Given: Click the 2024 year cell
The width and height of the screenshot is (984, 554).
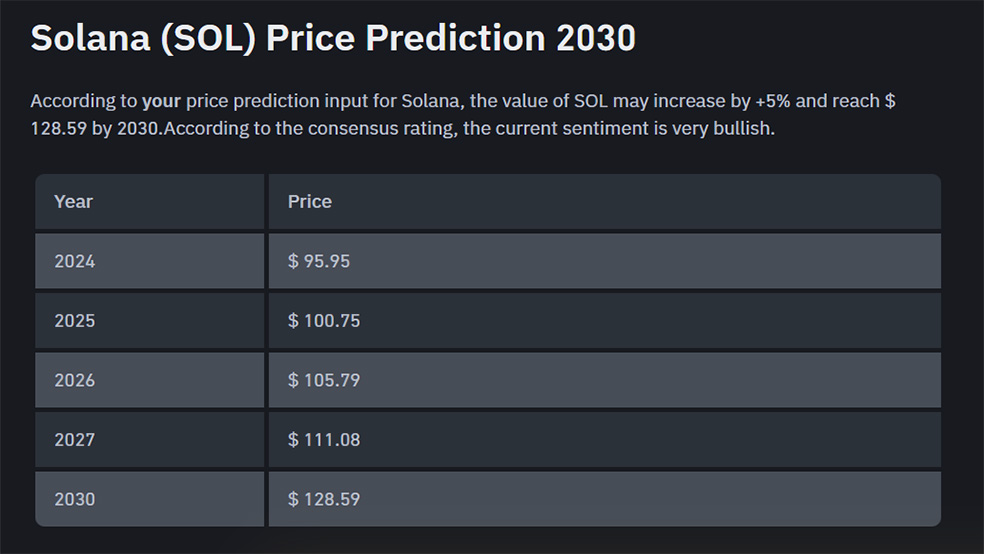Looking at the screenshot, I should point(149,261).
